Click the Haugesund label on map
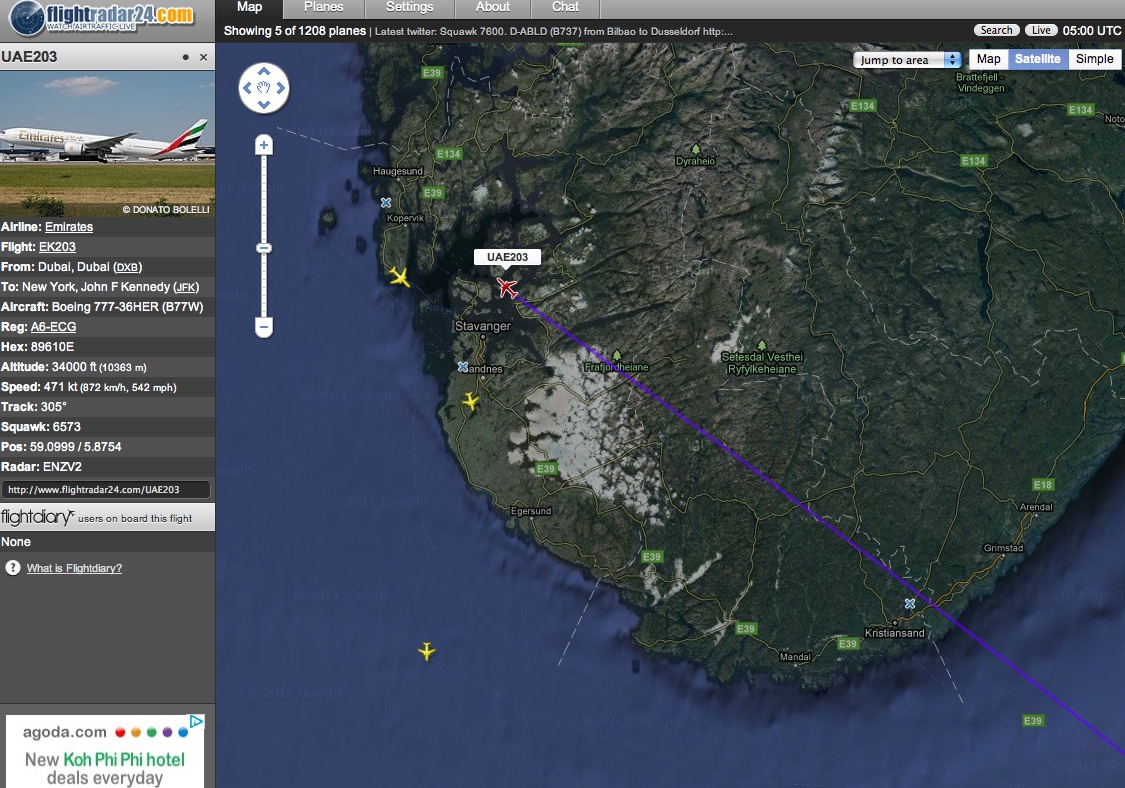The image size is (1125, 788). pyautogui.click(x=398, y=171)
